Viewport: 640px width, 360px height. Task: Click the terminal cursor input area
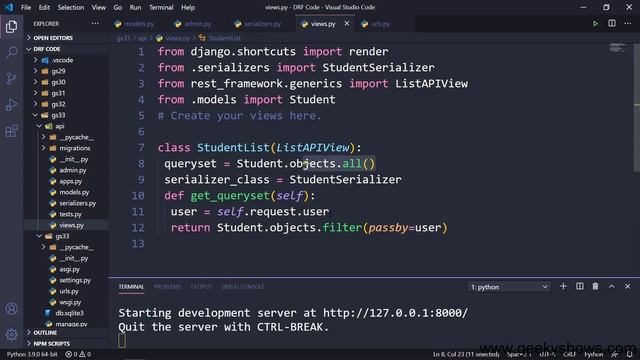122,341
